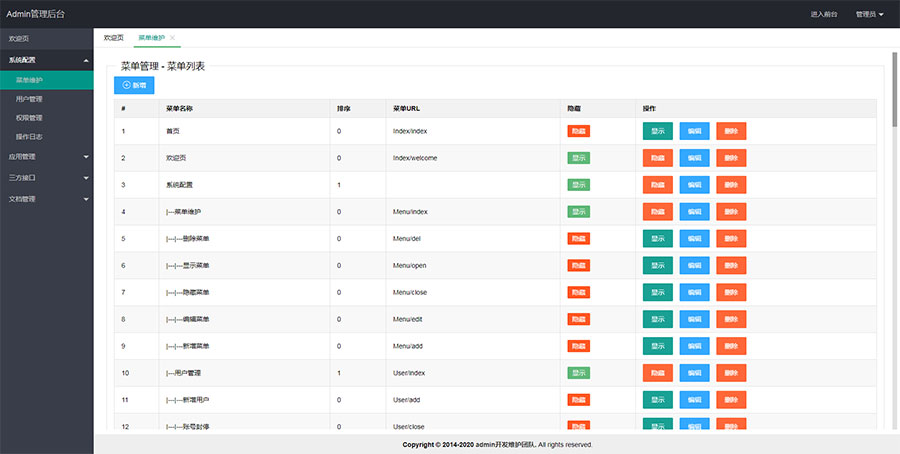This screenshot has width=900, height=454.
Task: Click 编辑 for the Menu/add row
Action: pos(694,346)
